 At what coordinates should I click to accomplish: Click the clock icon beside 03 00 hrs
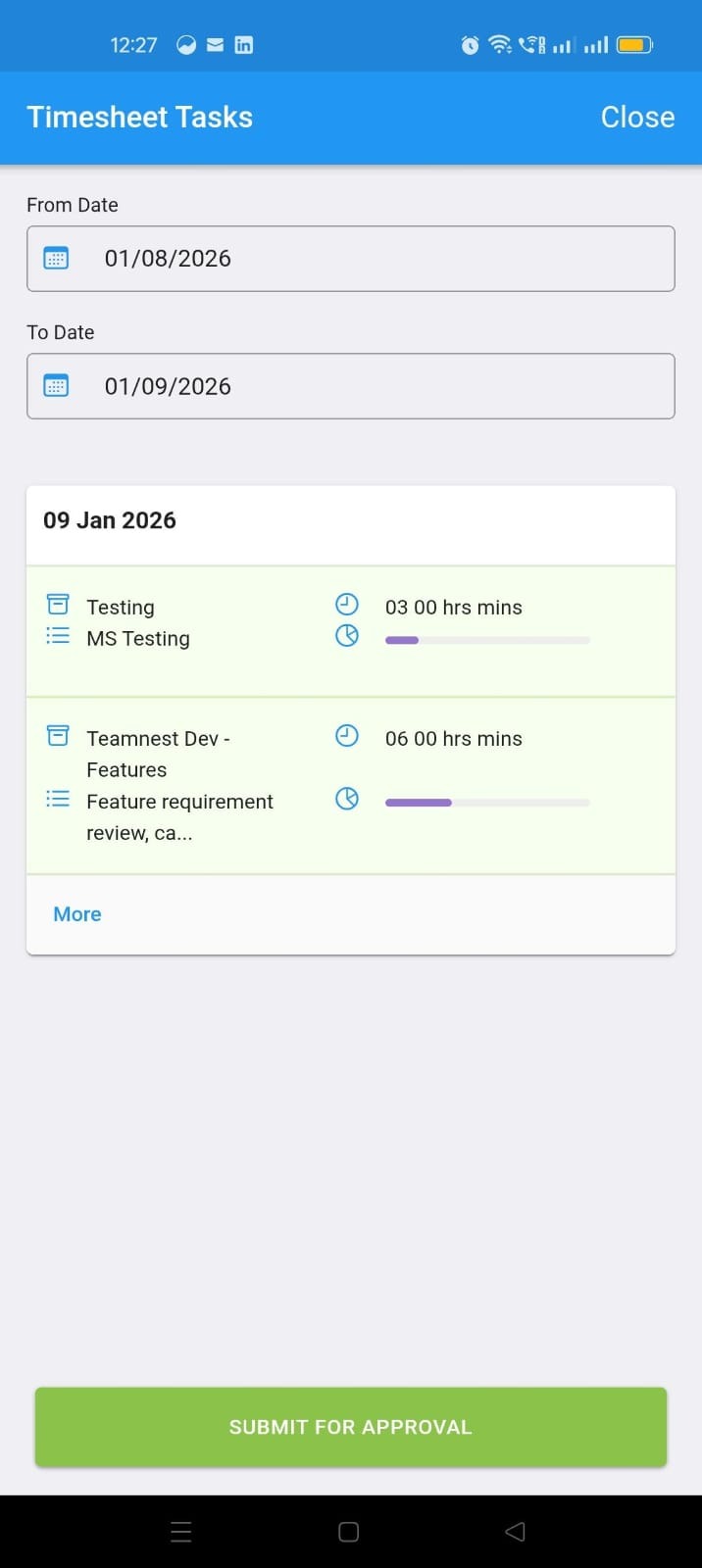(x=347, y=605)
